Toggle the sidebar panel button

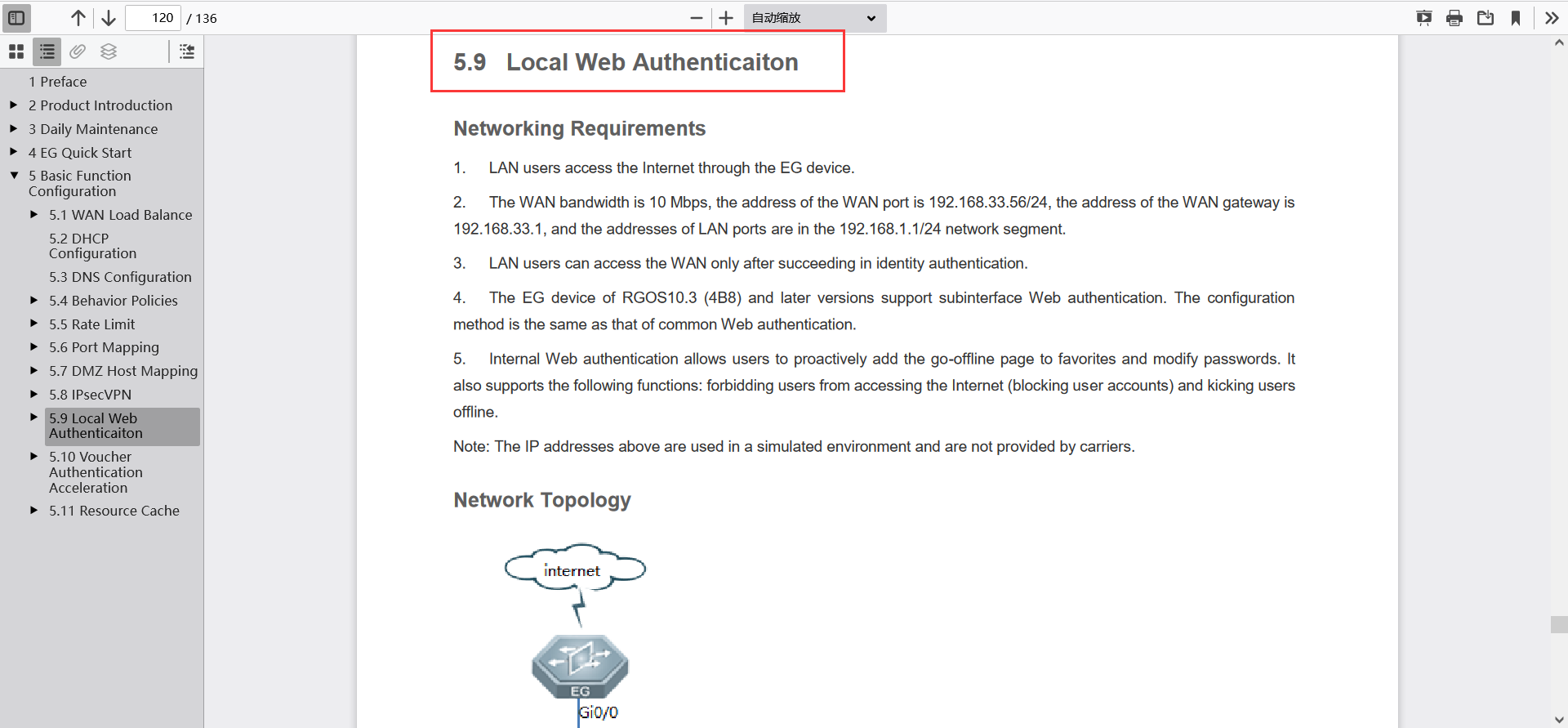point(16,17)
